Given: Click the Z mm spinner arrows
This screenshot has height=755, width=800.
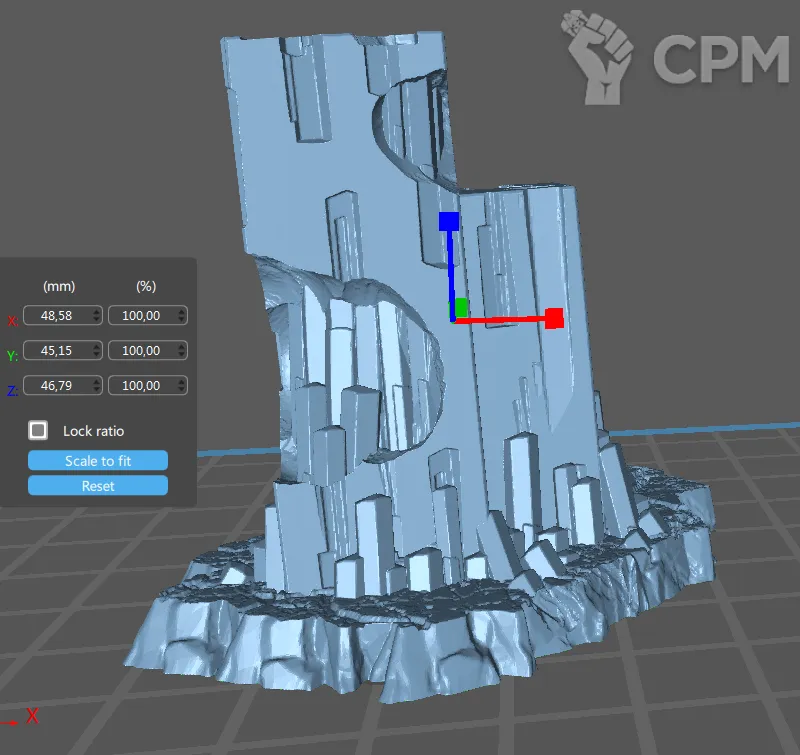Looking at the screenshot, I should click(x=96, y=385).
